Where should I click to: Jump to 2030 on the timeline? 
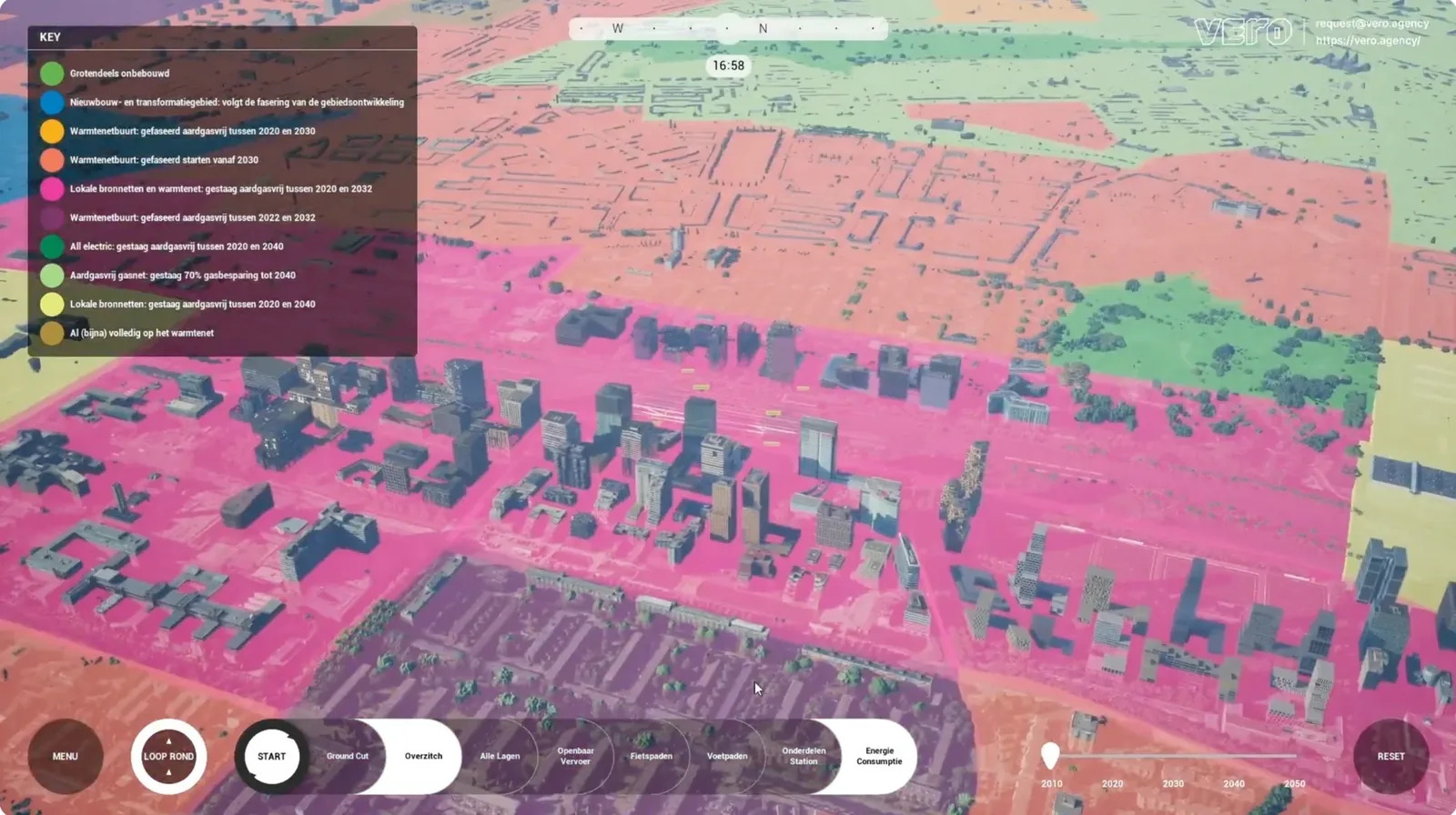click(1173, 783)
